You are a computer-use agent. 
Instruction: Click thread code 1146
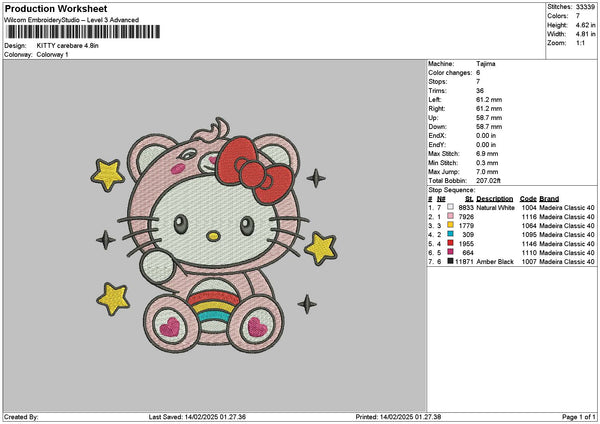click(x=529, y=244)
